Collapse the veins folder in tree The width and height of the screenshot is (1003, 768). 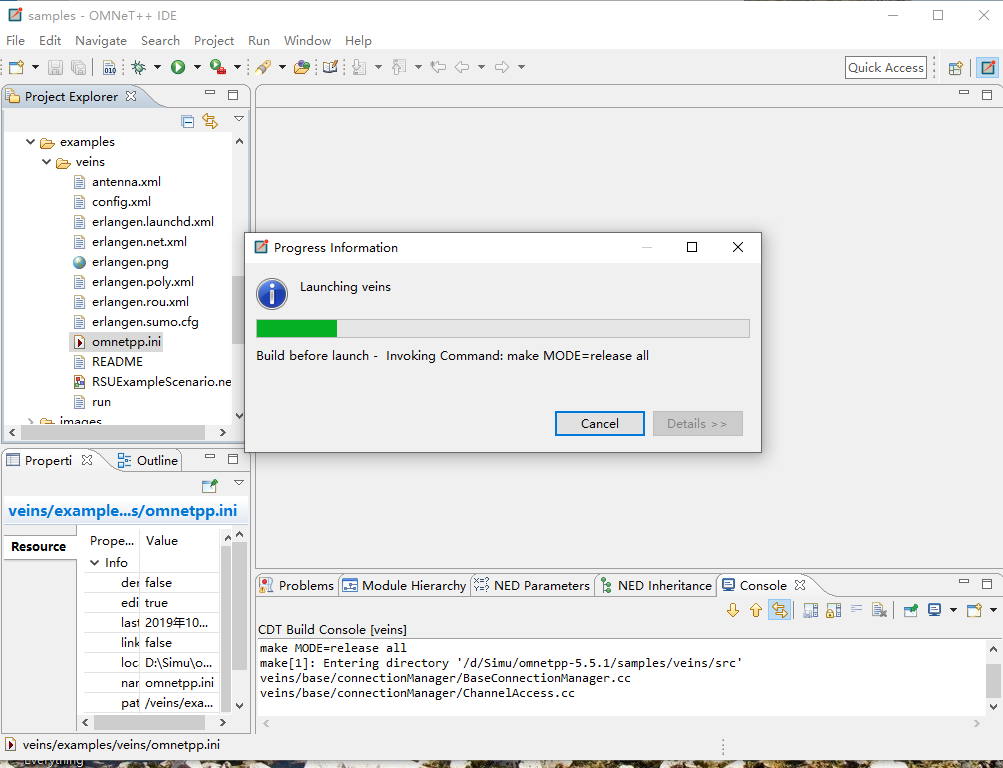46,162
